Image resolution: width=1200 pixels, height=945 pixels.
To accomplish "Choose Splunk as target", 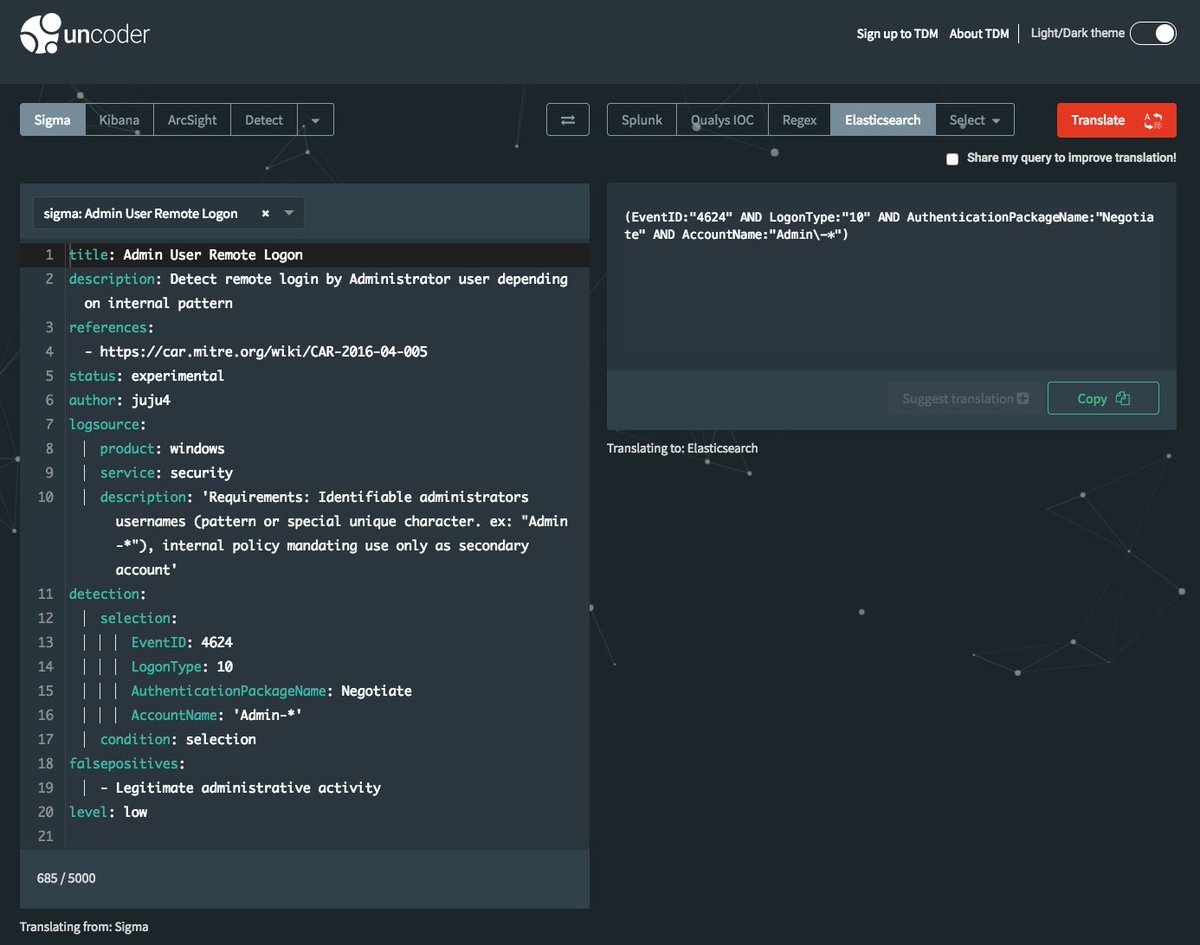I will (642, 120).
